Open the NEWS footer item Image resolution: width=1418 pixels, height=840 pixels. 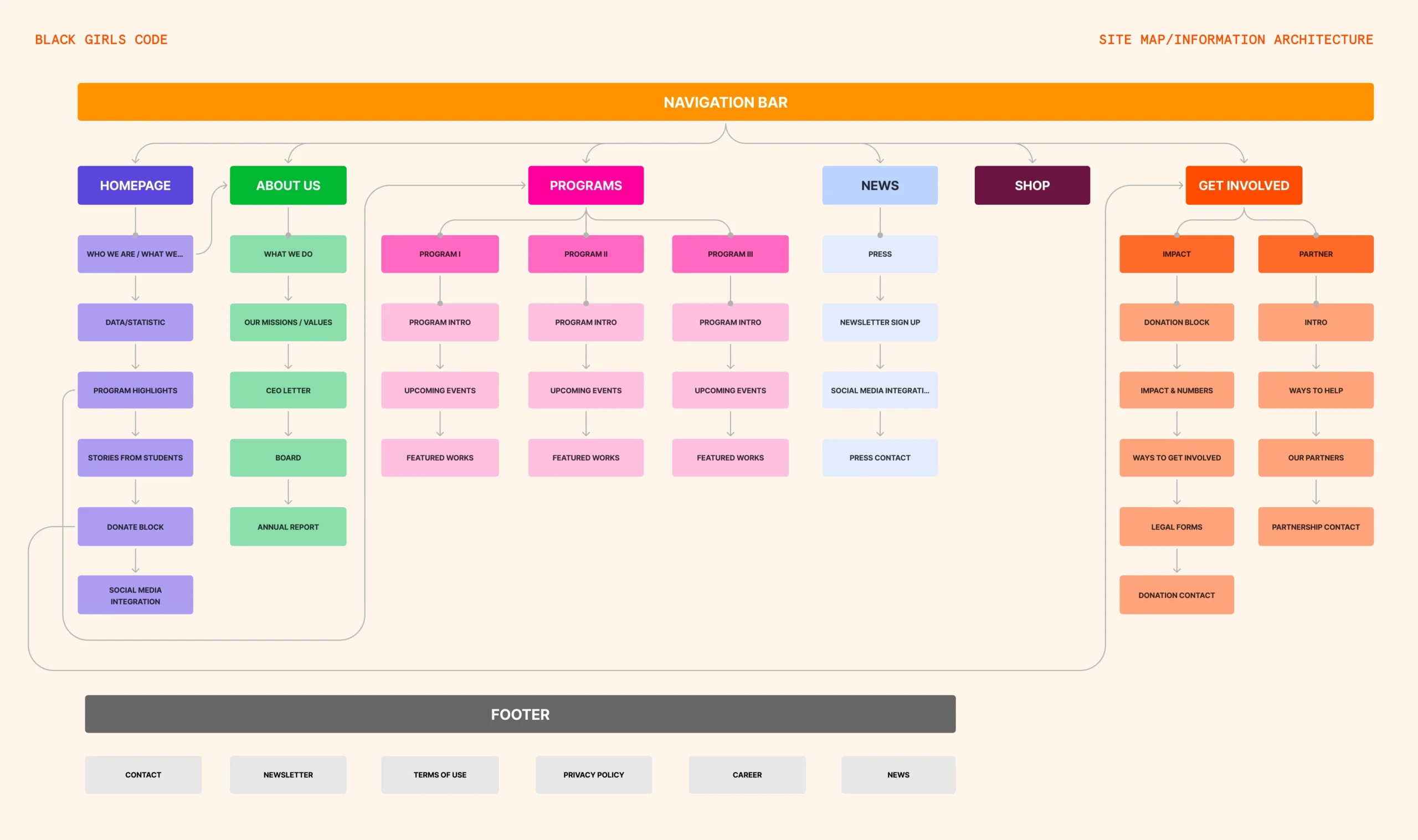pos(898,774)
